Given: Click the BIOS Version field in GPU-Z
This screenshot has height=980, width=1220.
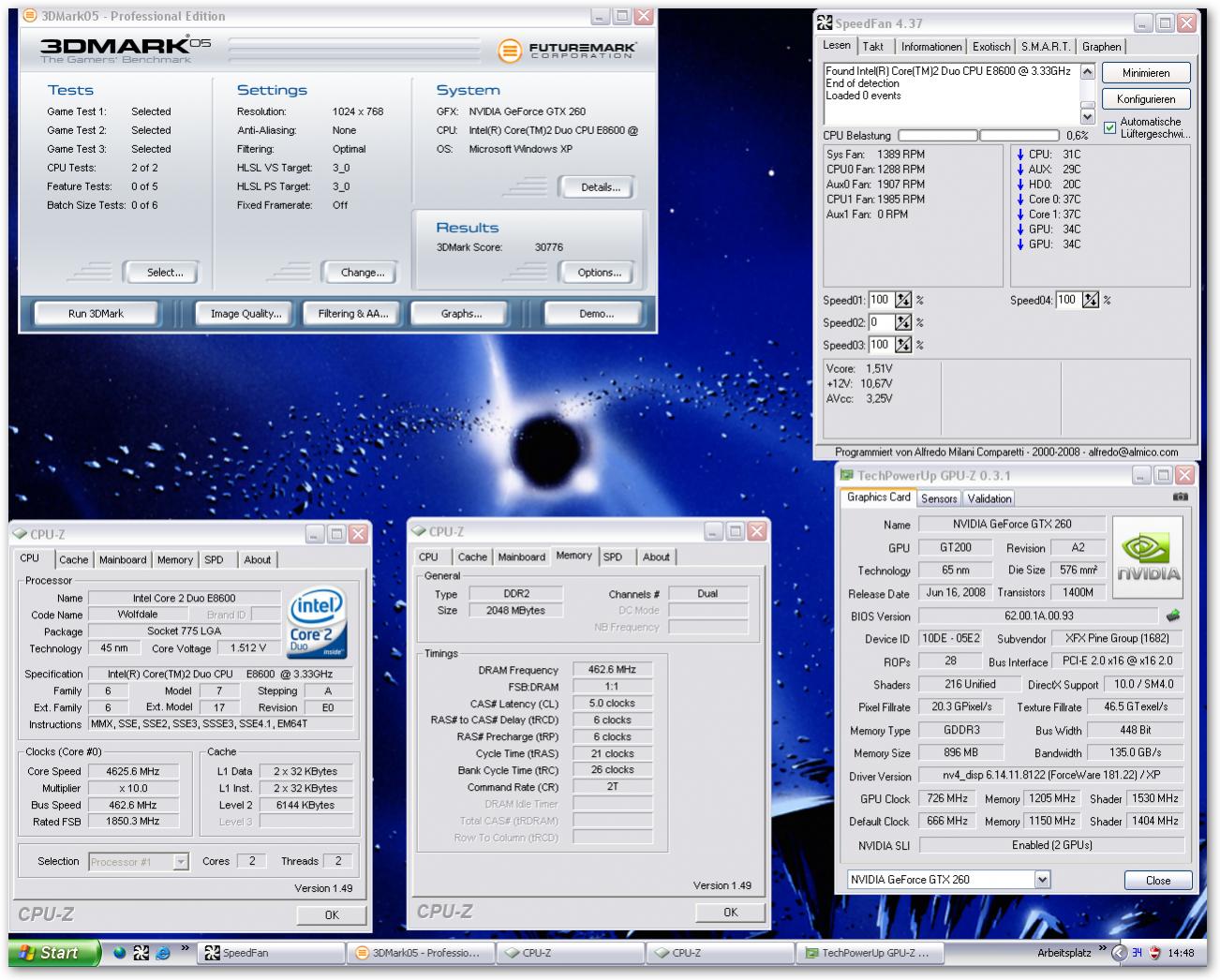Looking at the screenshot, I should [x=1039, y=616].
